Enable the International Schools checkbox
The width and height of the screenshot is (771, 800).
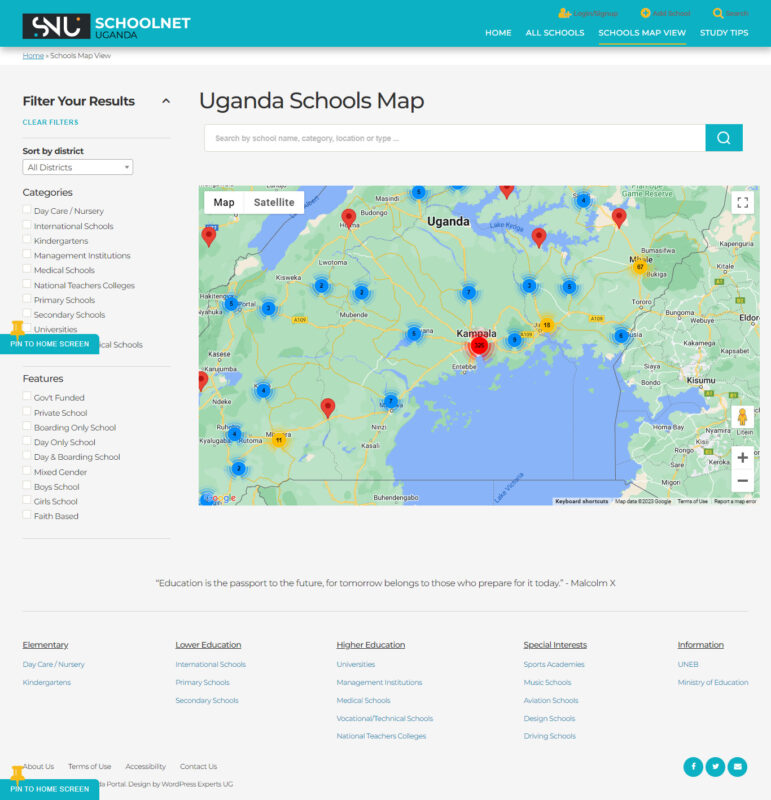[27, 226]
